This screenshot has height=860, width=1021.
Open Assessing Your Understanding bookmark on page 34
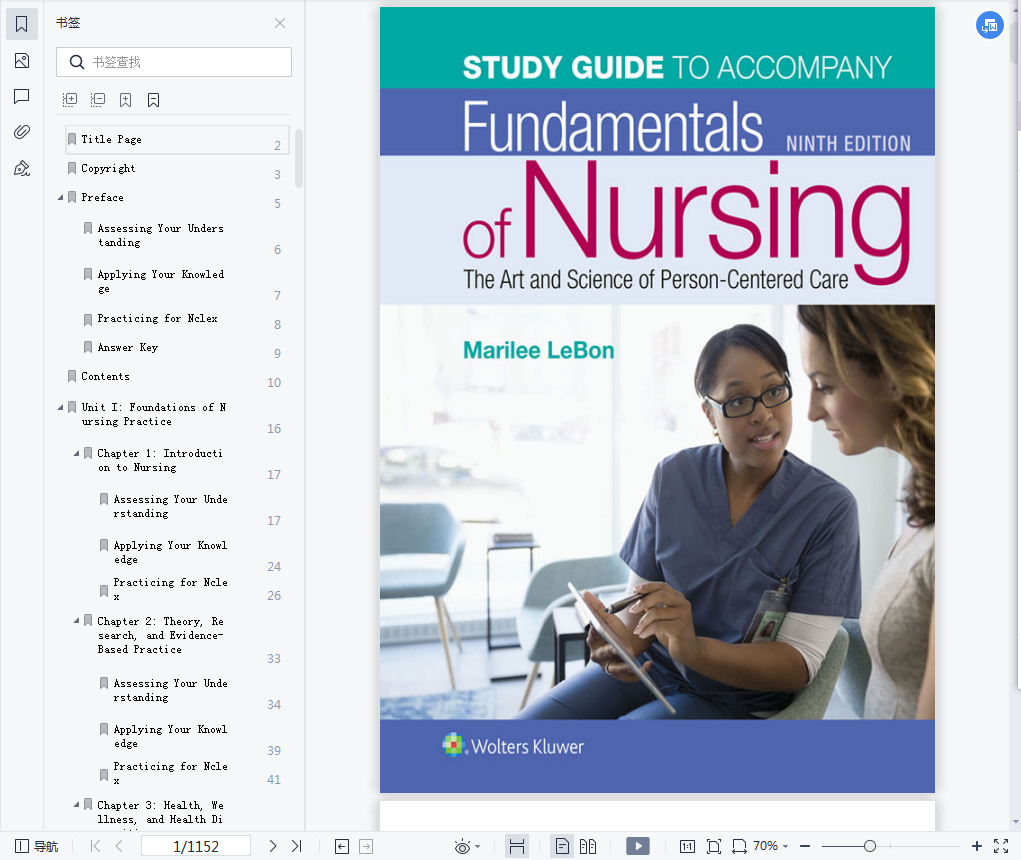(x=171, y=690)
